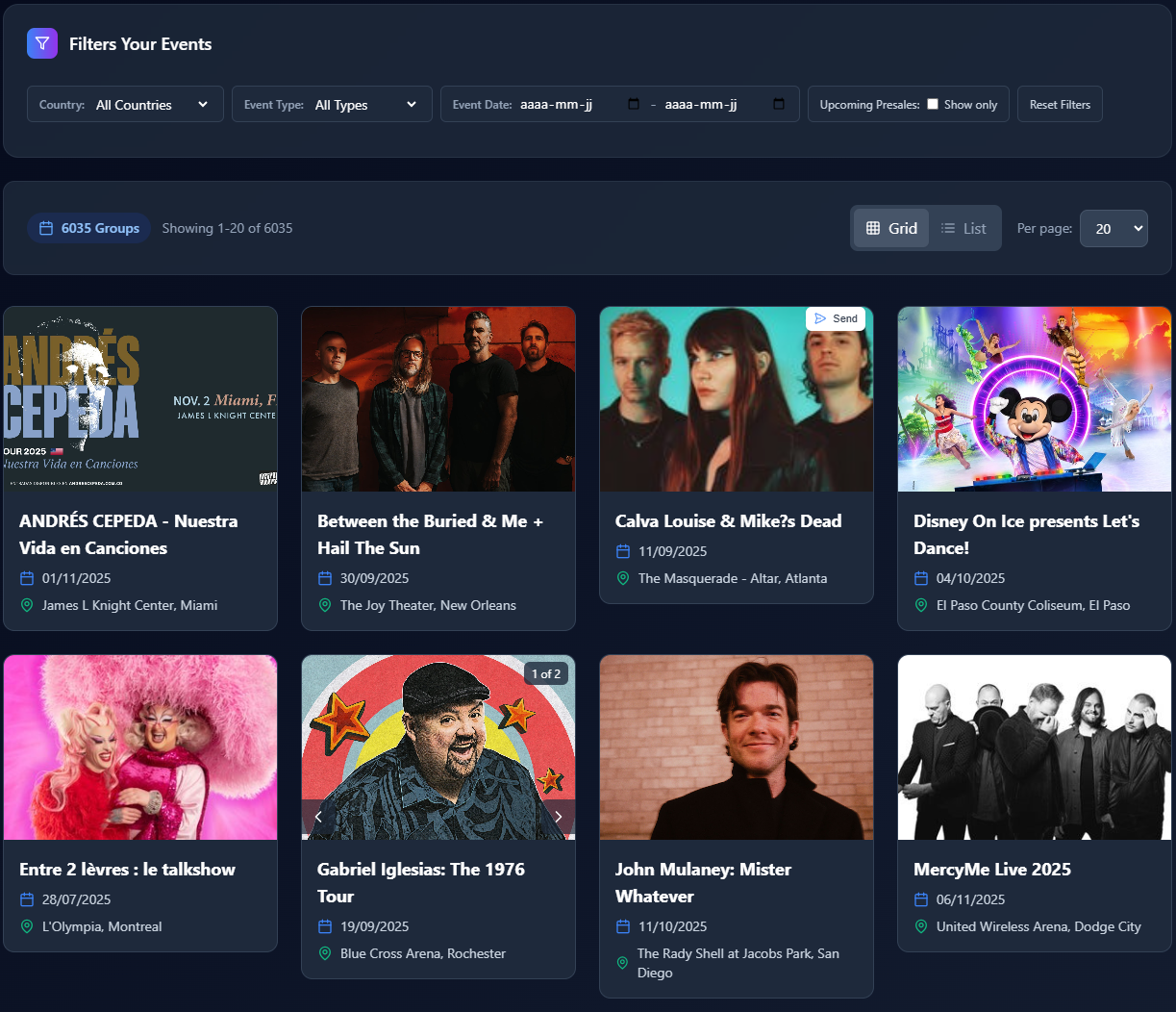1176x1012 pixels.
Task: Click the 1 of 2 image counter
Action: pyautogui.click(x=546, y=673)
